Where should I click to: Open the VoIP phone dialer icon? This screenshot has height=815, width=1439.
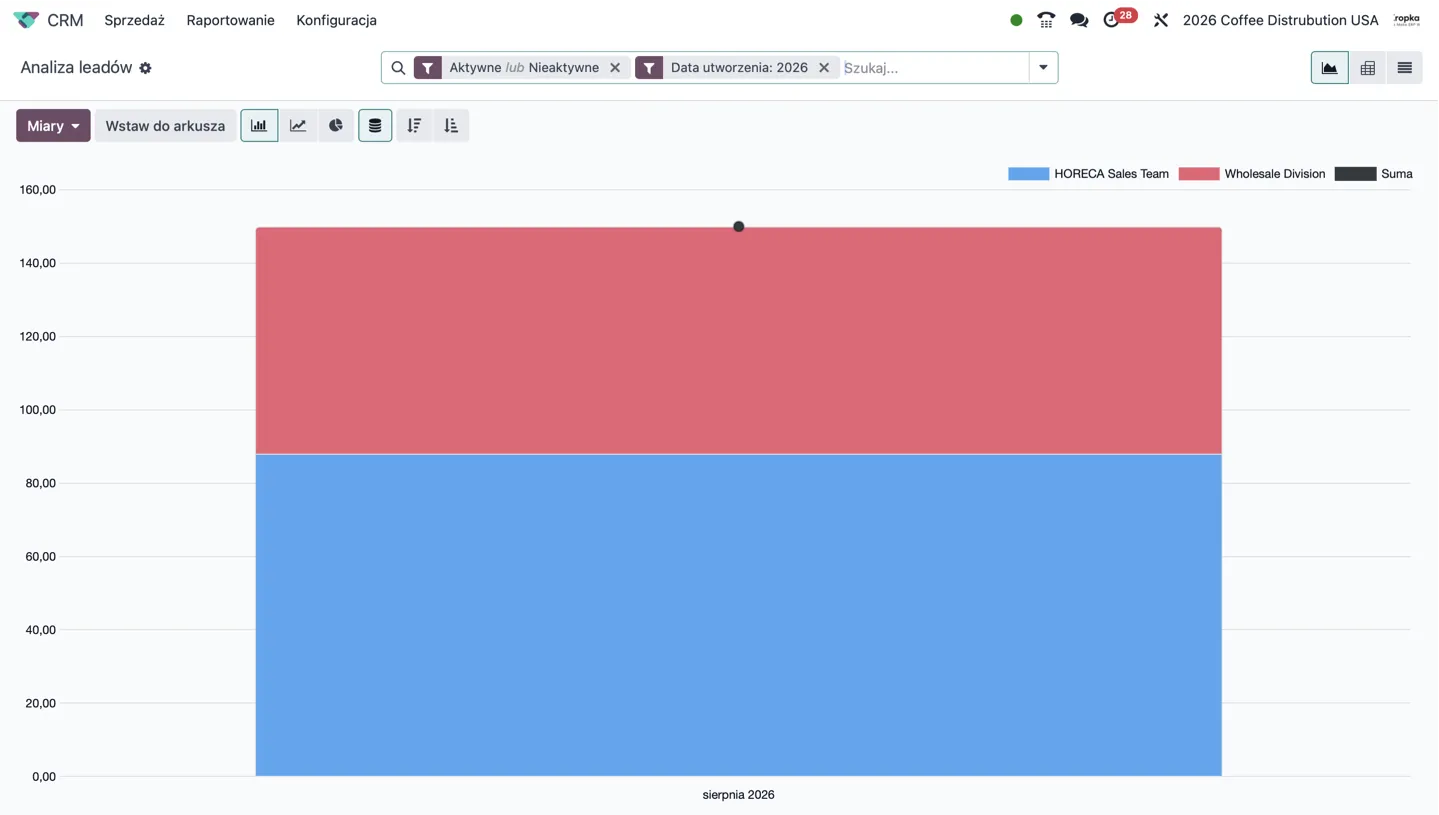click(1046, 20)
